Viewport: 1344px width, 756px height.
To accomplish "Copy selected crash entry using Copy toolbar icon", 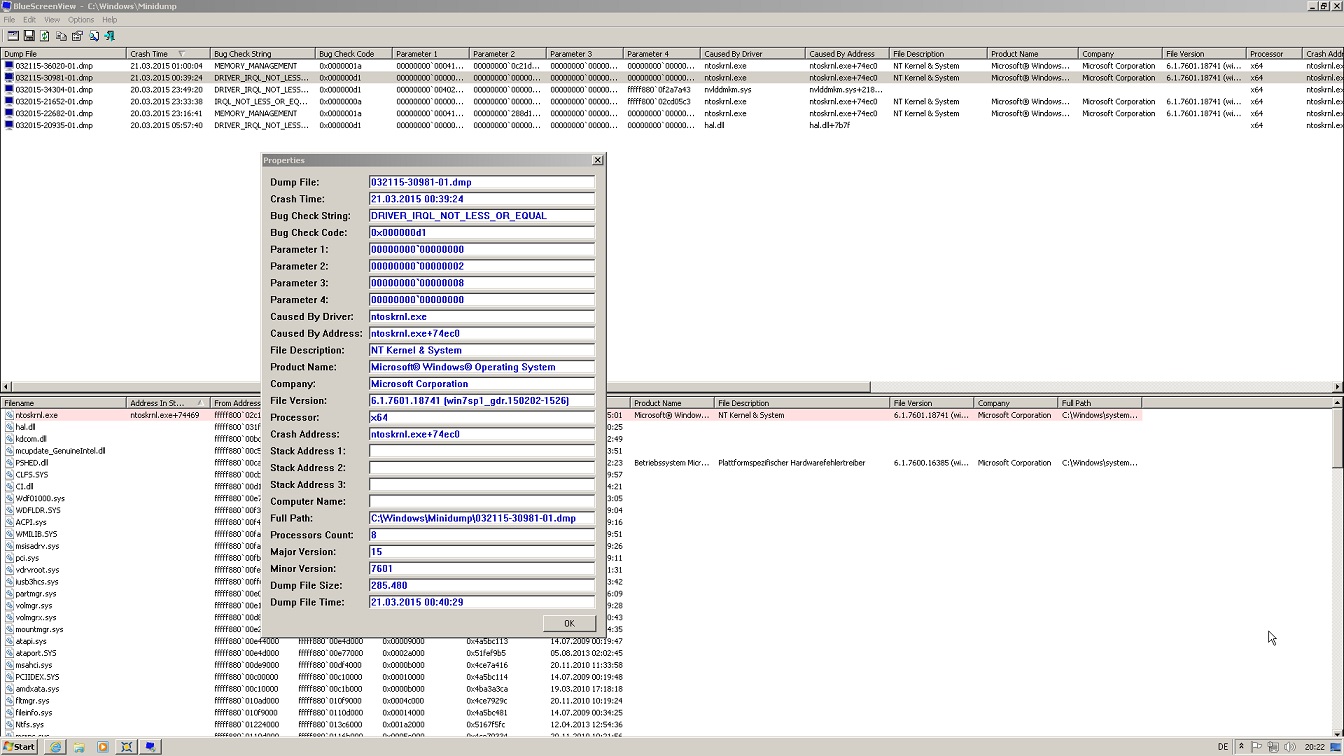I will 61,35.
